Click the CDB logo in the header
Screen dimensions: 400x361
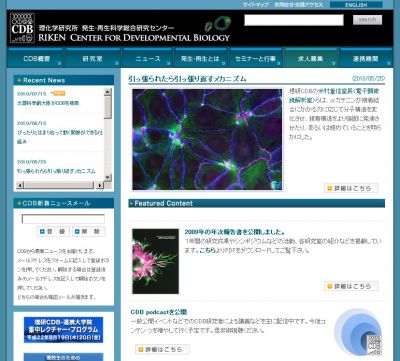[22, 28]
